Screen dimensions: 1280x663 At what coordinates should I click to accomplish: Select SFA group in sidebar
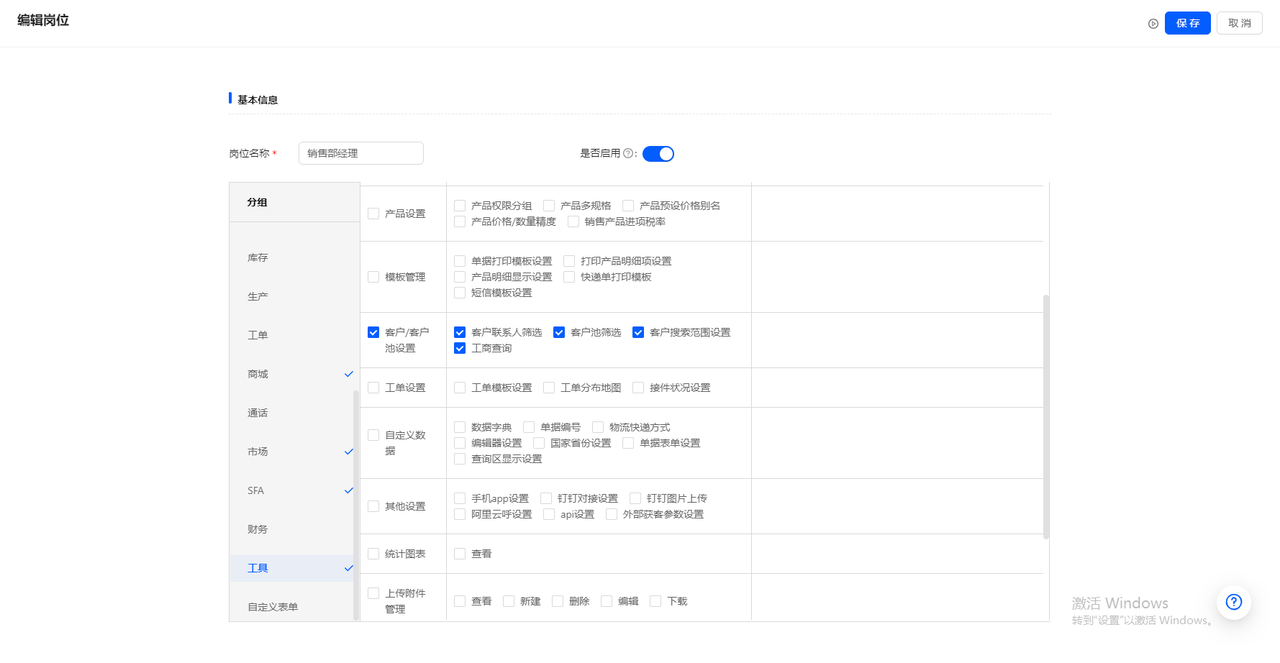tap(294, 491)
